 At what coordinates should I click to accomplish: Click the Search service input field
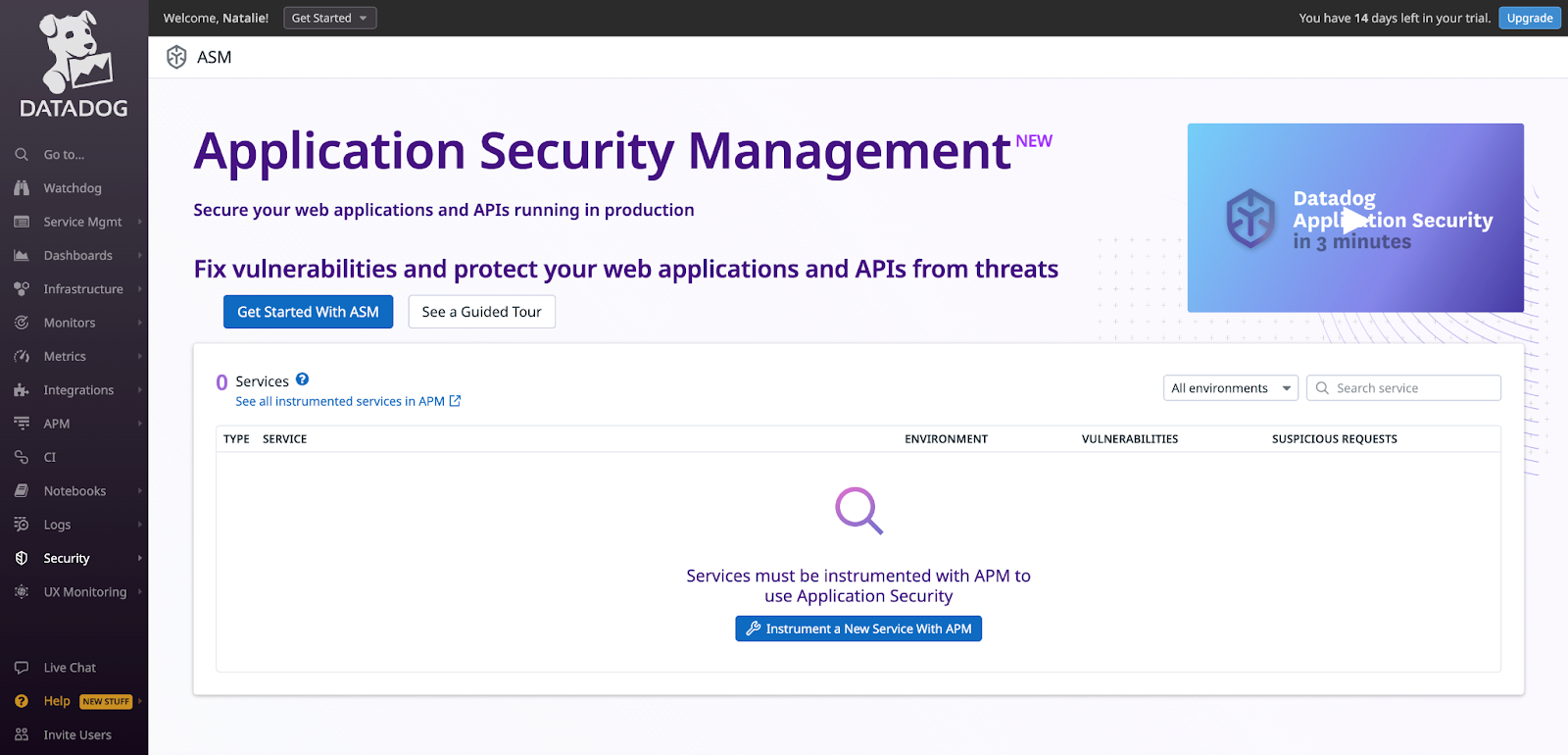pyautogui.click(x=1403, y=388)
